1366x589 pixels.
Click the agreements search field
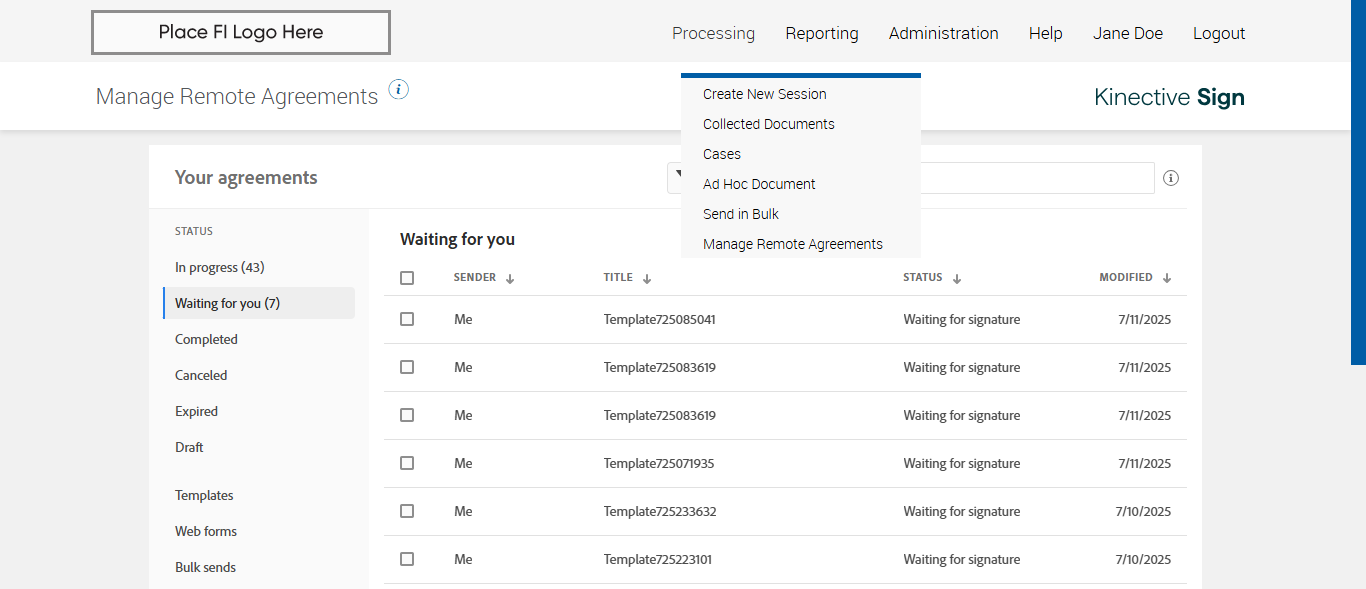[x=1036, y=178]
